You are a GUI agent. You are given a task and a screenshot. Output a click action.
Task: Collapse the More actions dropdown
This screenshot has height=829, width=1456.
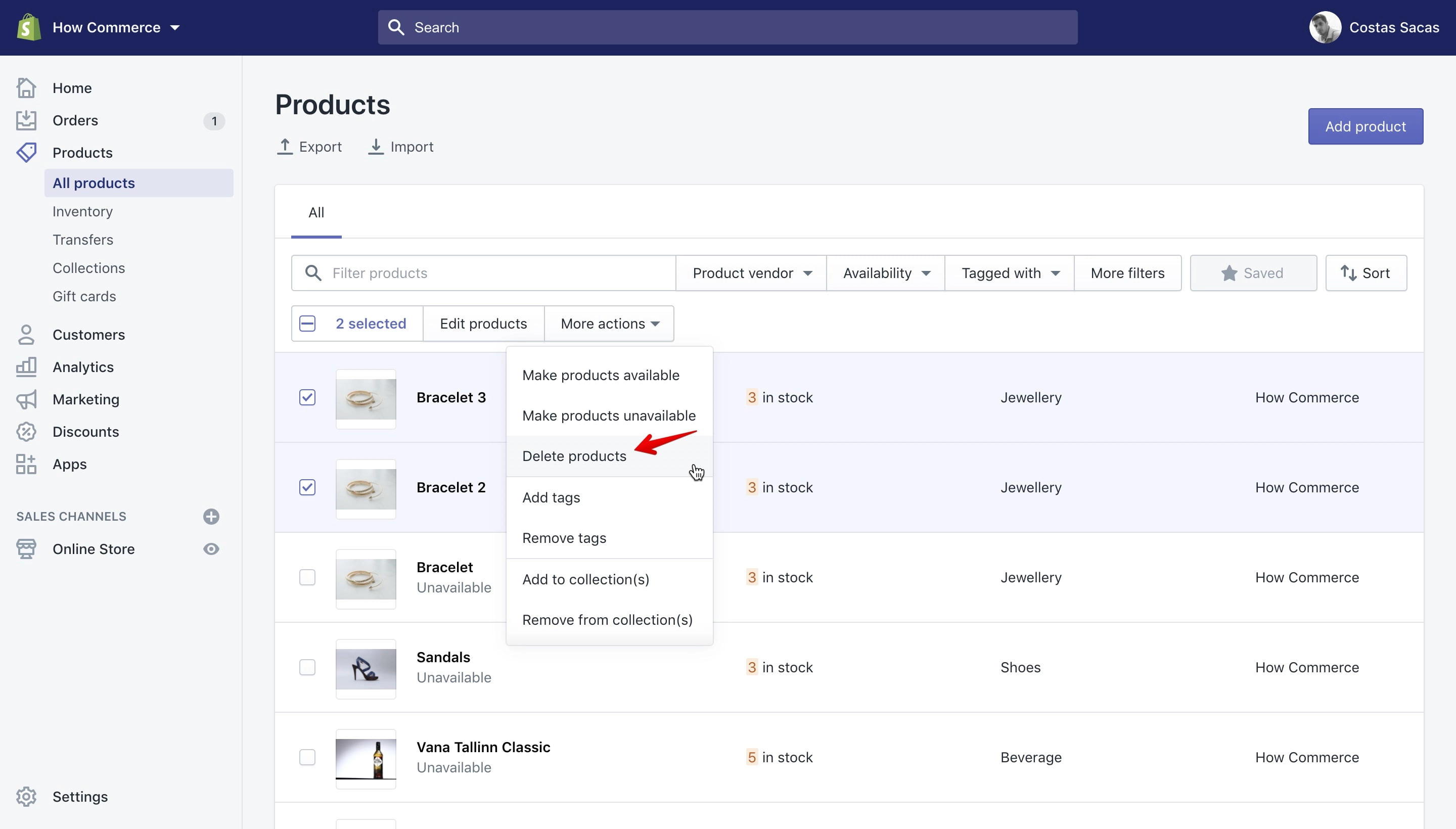click(609, 324)
